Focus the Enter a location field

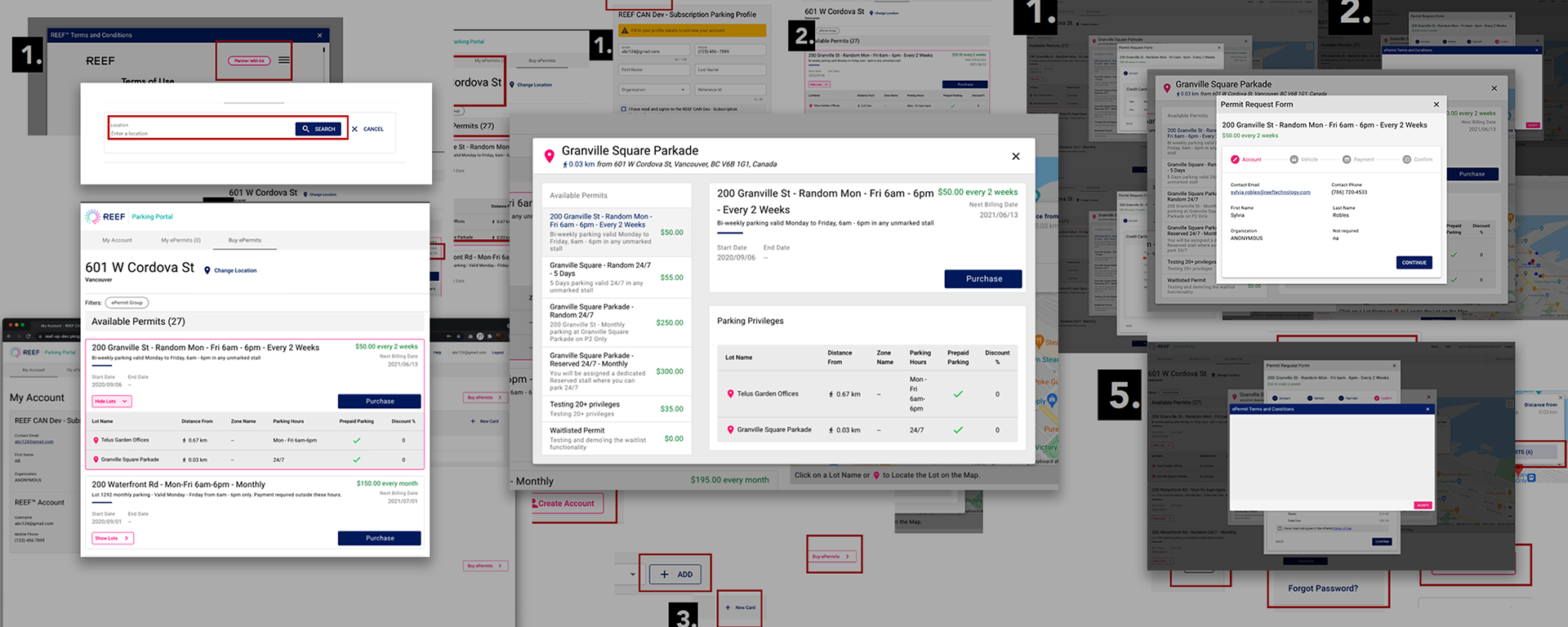tap(202, 129)
